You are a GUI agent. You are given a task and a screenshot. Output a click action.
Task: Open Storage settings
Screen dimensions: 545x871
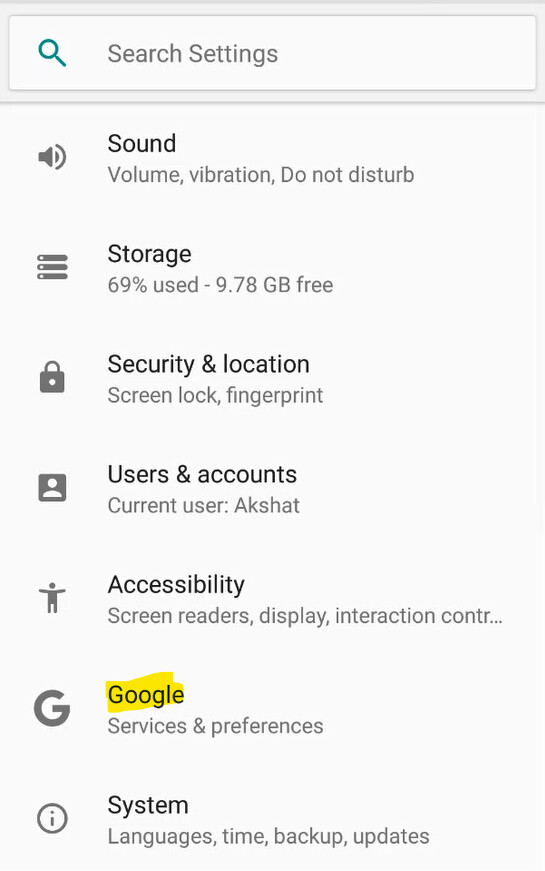click(x=272, y=268)
